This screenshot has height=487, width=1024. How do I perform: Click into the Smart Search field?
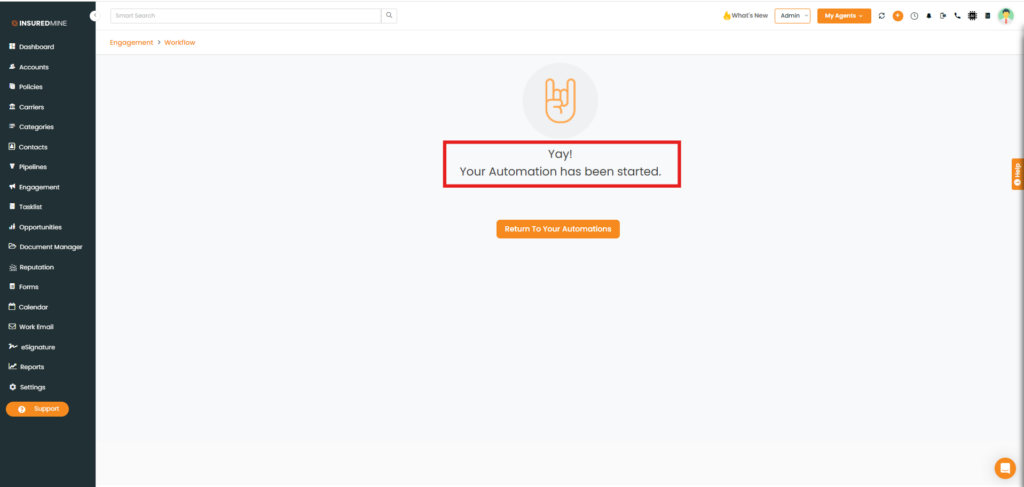click(x=245, y=16)
